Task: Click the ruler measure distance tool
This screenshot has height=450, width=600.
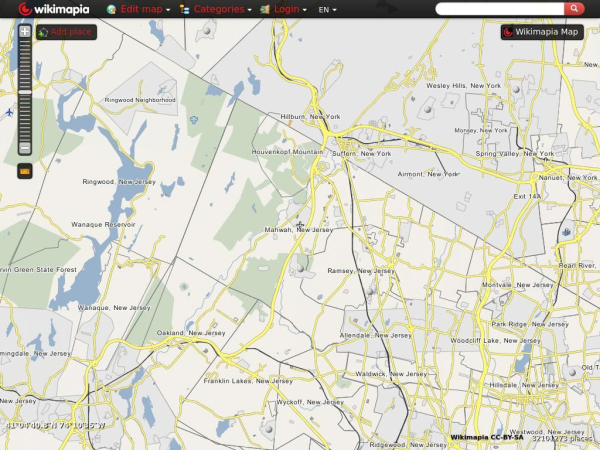Action: point(24,171)
